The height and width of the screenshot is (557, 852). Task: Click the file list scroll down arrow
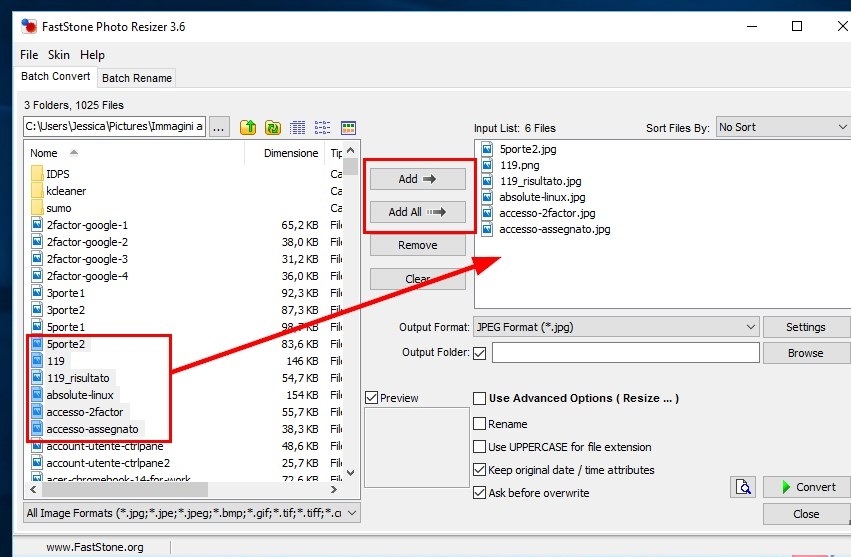click(350, 473)
